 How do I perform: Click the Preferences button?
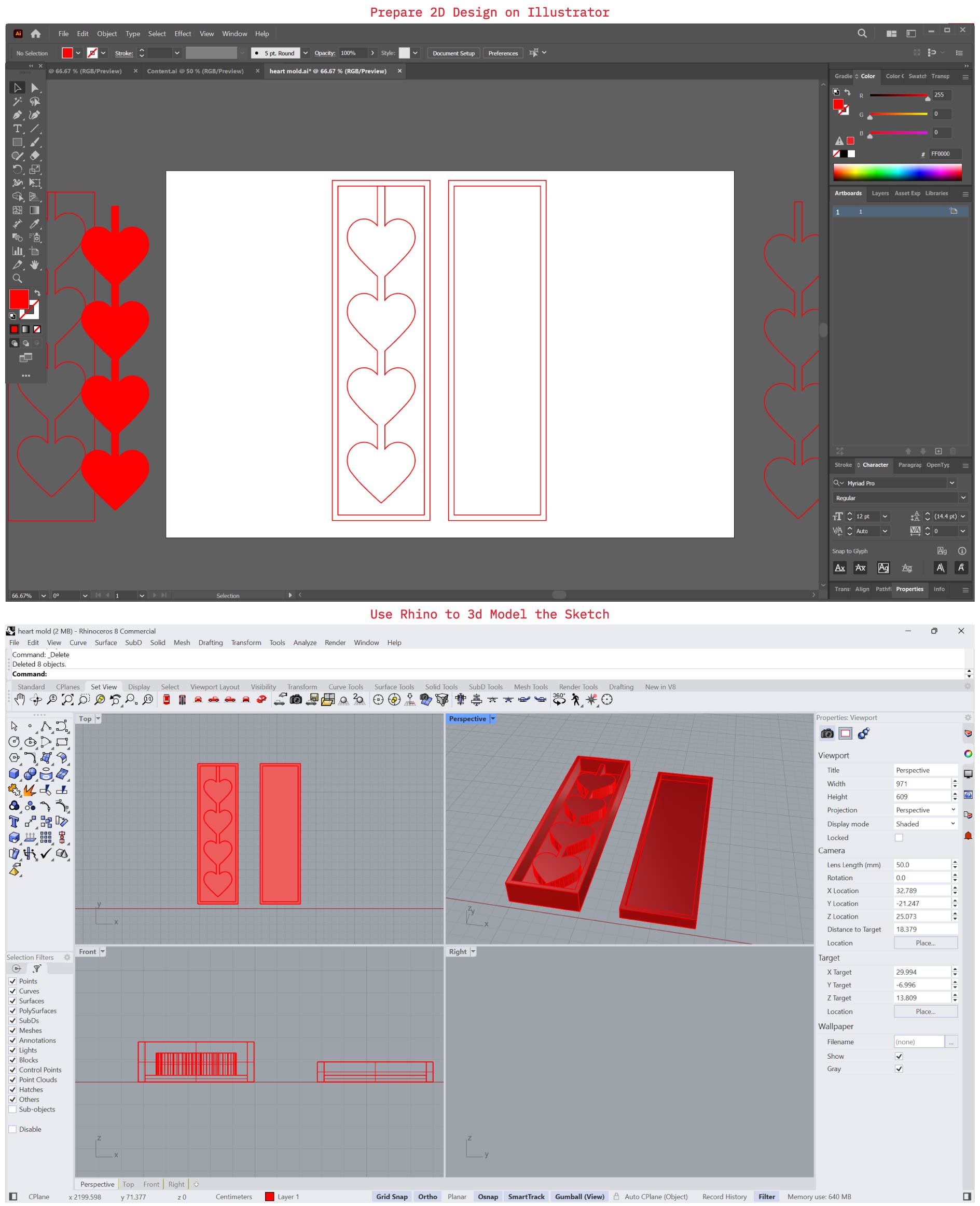(502, 53)
